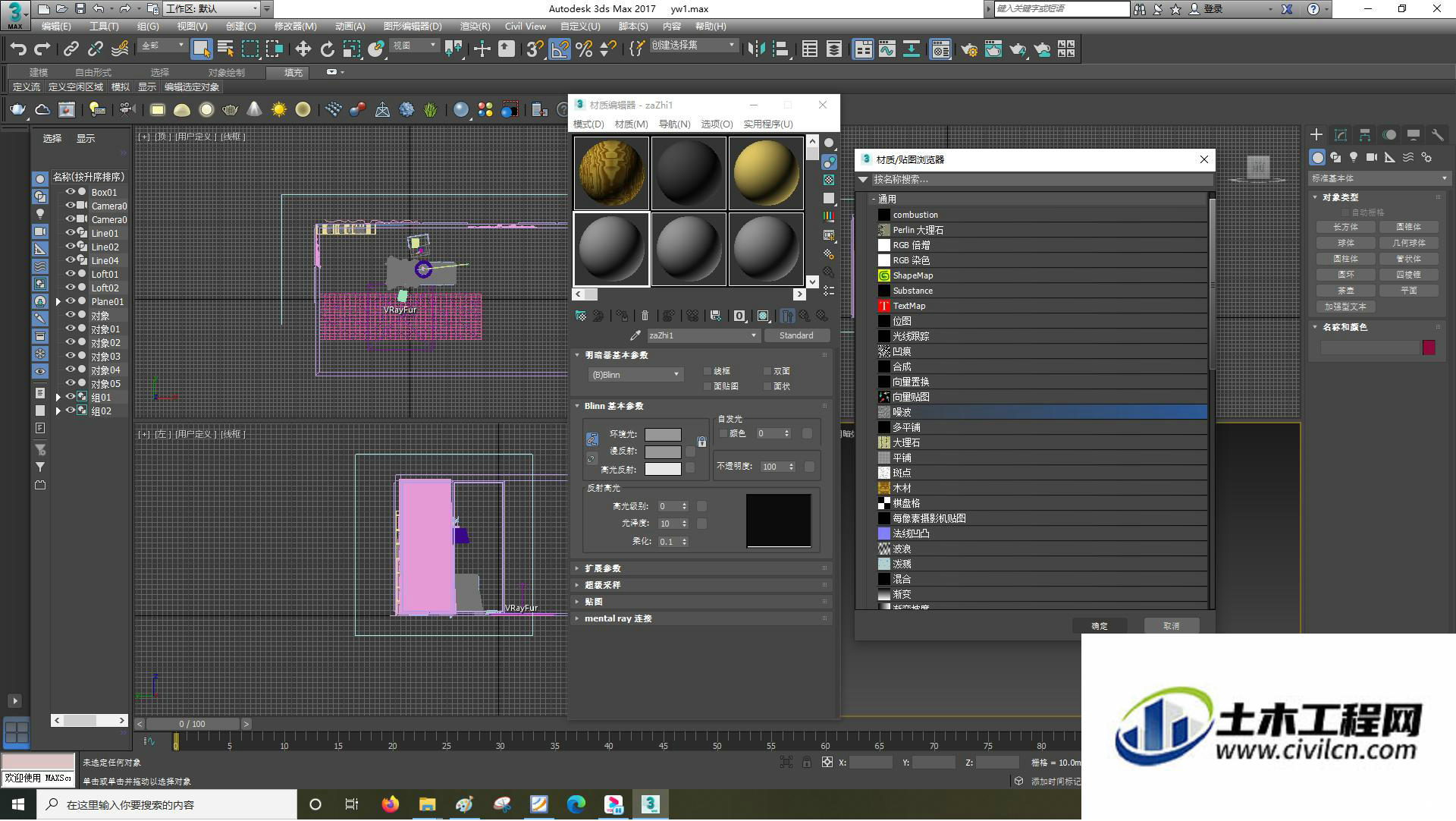Open the Utilities wrench panel icon
This screenshot has height=821, width=1456.
[x=1438, y=135]
